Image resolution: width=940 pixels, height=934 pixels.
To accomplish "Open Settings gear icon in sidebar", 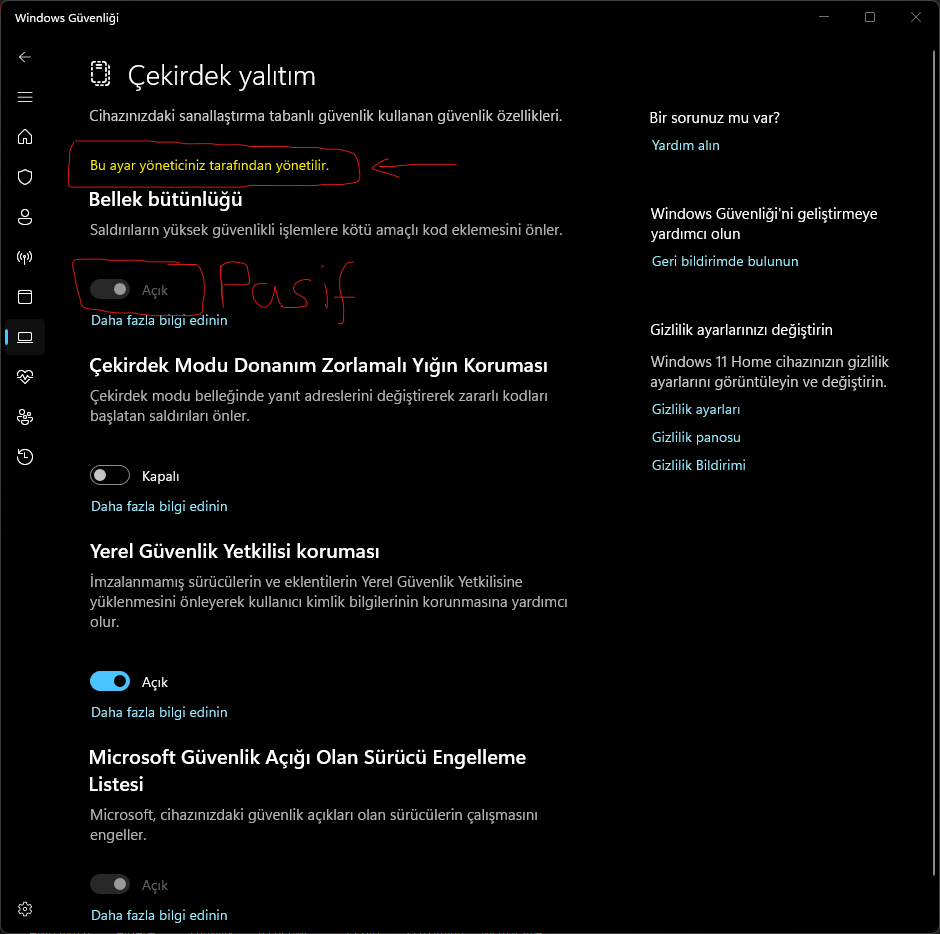I will [x=25, y=909].
